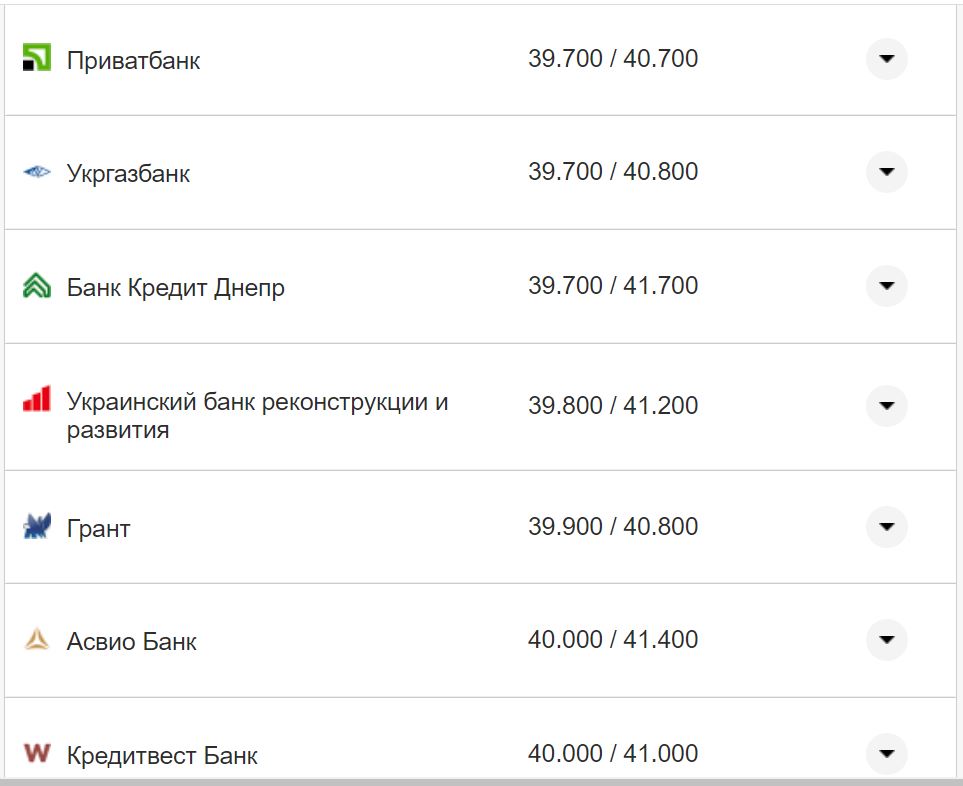Click the red bar-chart logo of Украинский банк реконструкции
Screen dimensions: 963x786
coord(36,397)
